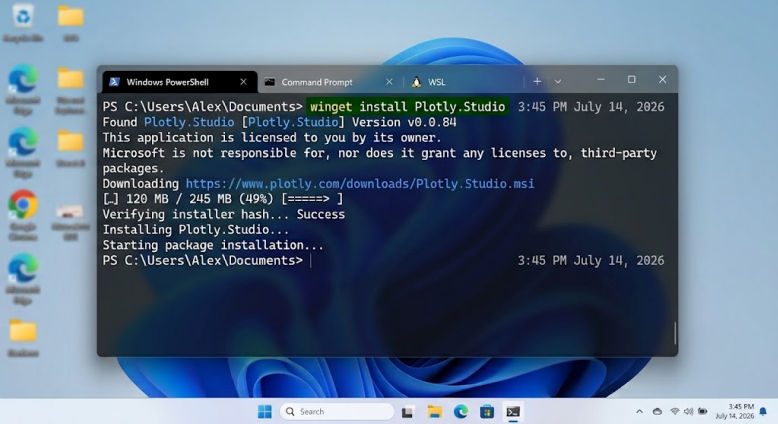Open Task View from the taskbar

408,412
